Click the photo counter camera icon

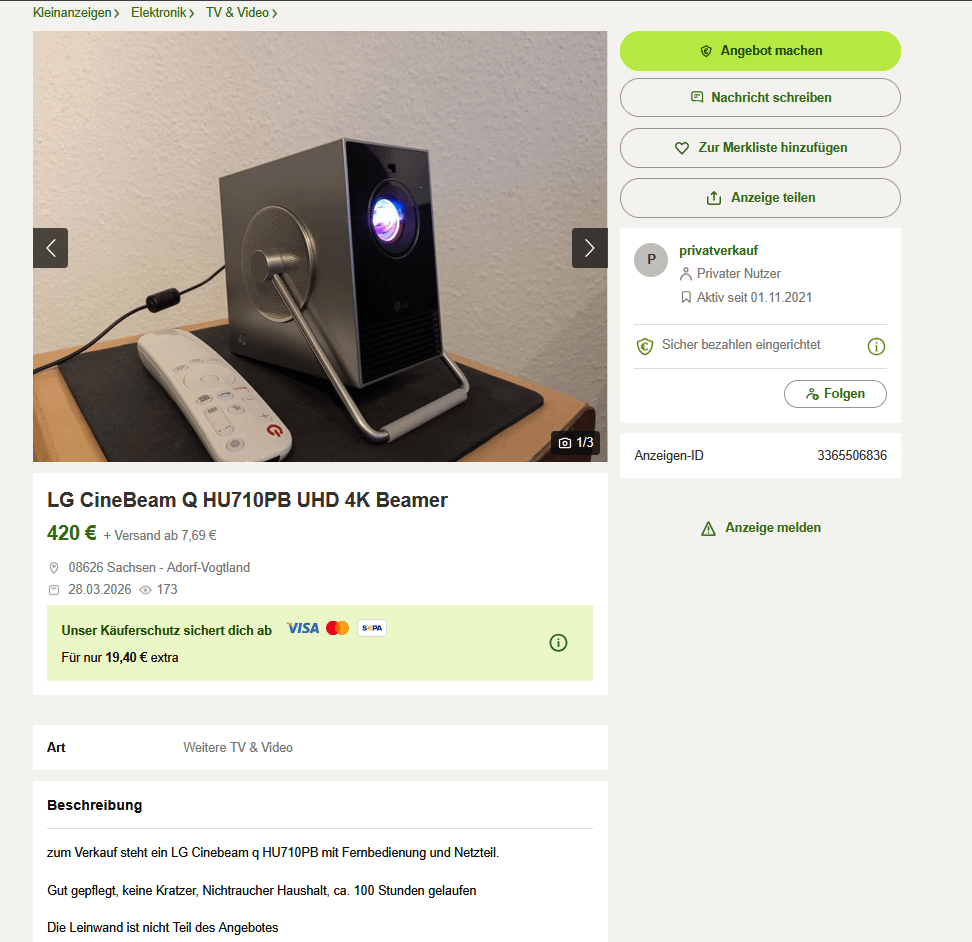[565, 442]
